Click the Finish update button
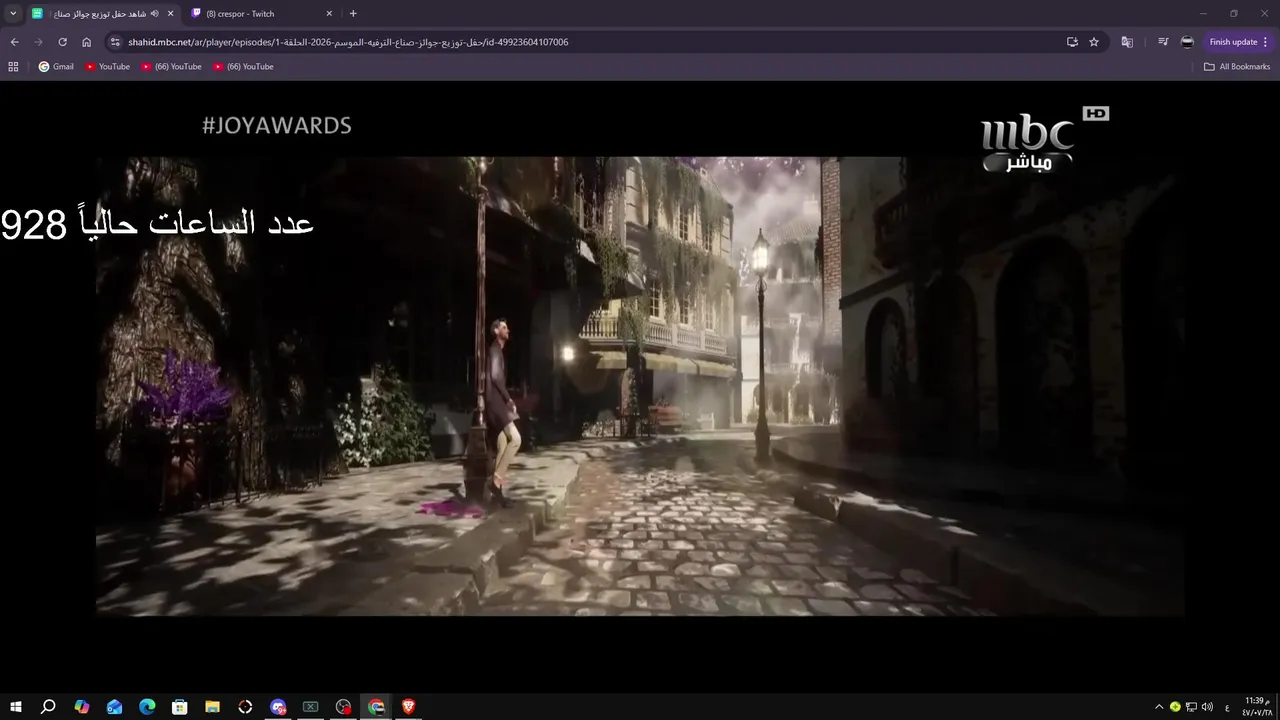1280x720 pixels. point(1233,42)
